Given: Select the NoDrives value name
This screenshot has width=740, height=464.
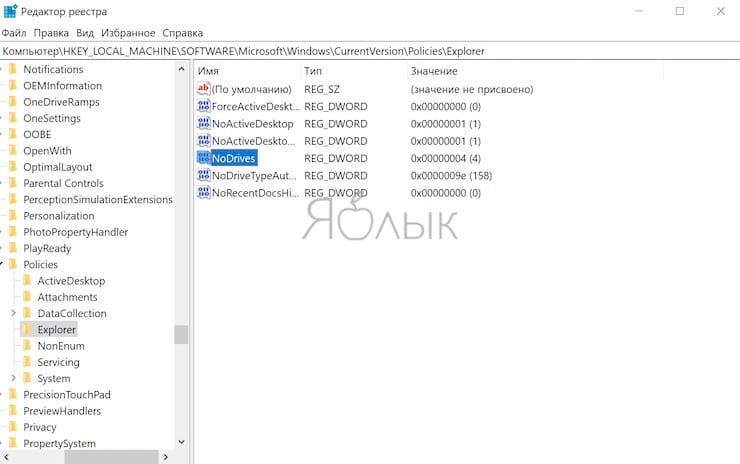Looking at the screenshot, I should [234, 158].
